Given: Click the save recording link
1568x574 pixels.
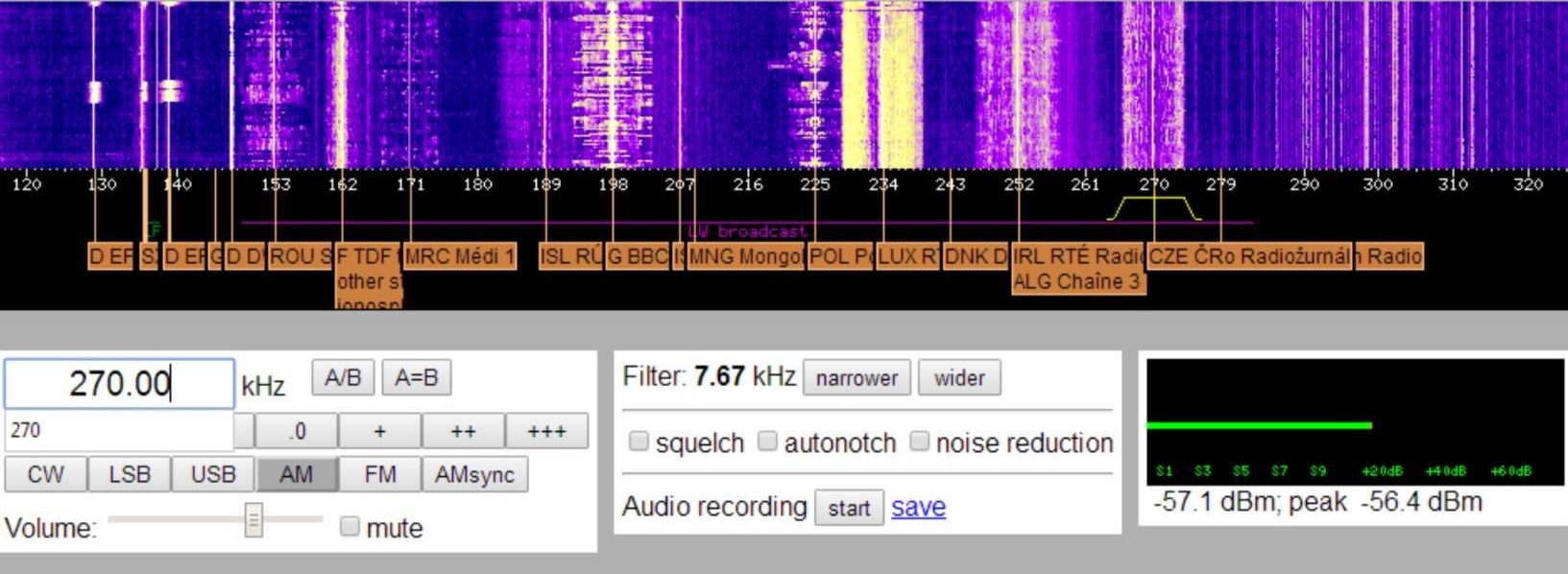Looking at the screenshot, I should pos(918,507).
